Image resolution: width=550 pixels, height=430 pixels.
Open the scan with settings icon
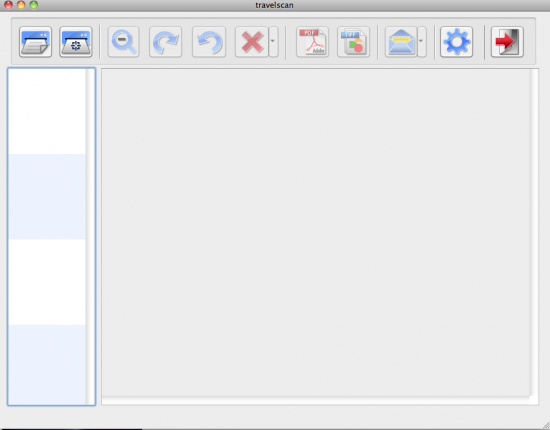(76, 42)
